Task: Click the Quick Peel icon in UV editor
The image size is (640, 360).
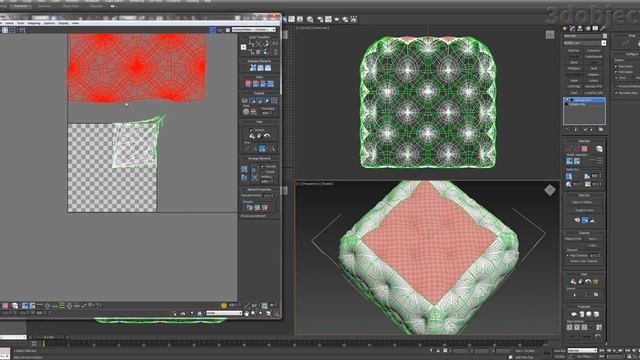Action: (252, 136)
